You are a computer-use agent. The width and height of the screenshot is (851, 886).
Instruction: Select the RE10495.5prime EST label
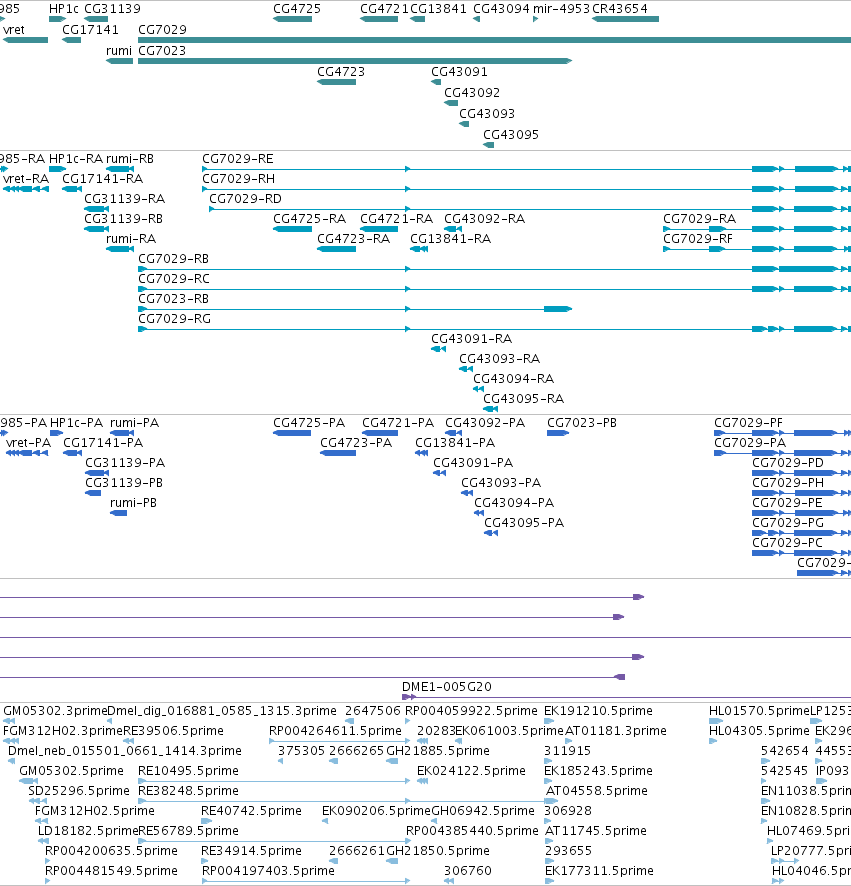[x=188, y=771]
